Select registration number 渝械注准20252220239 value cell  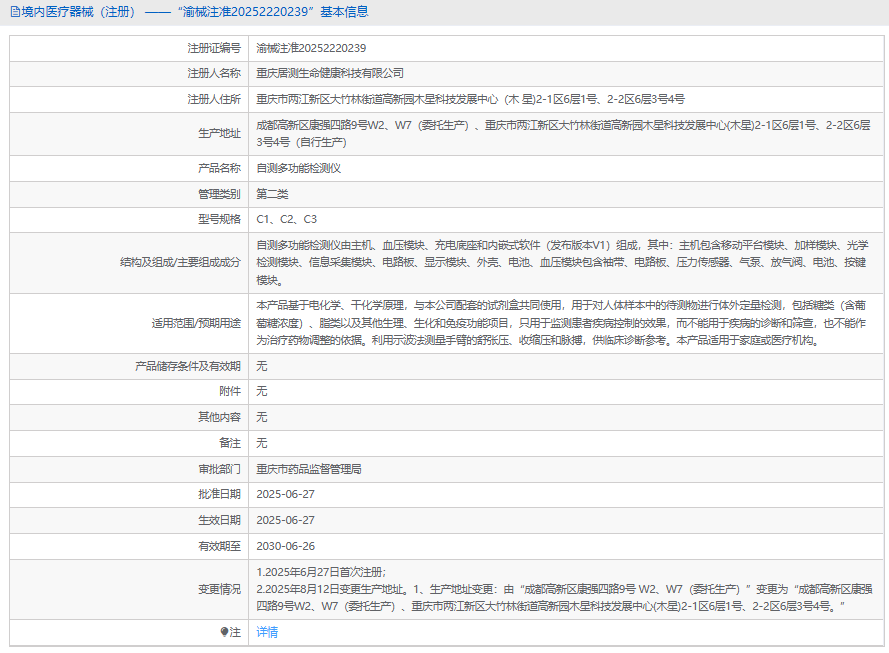pyautogui.click(x=311, y=48)
